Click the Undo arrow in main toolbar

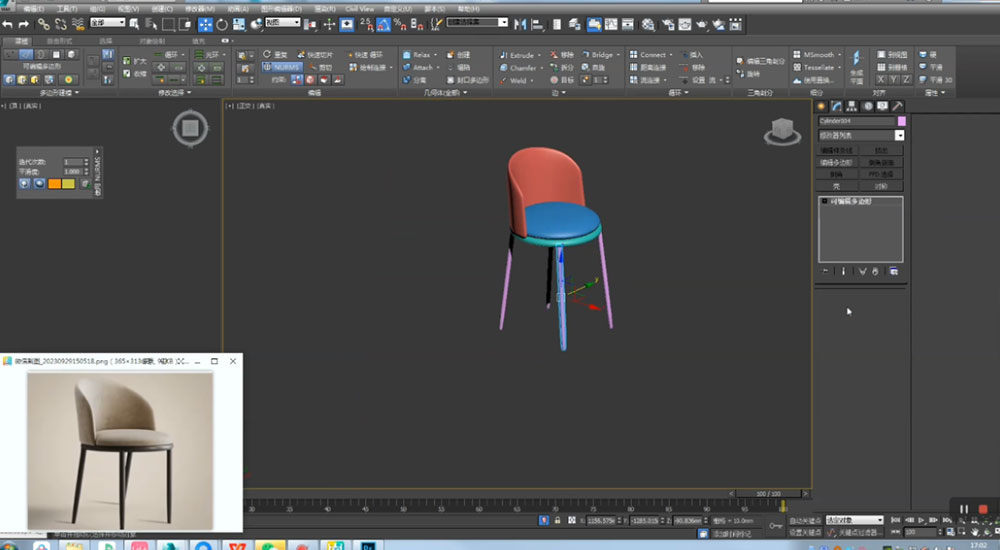(8, 23)
